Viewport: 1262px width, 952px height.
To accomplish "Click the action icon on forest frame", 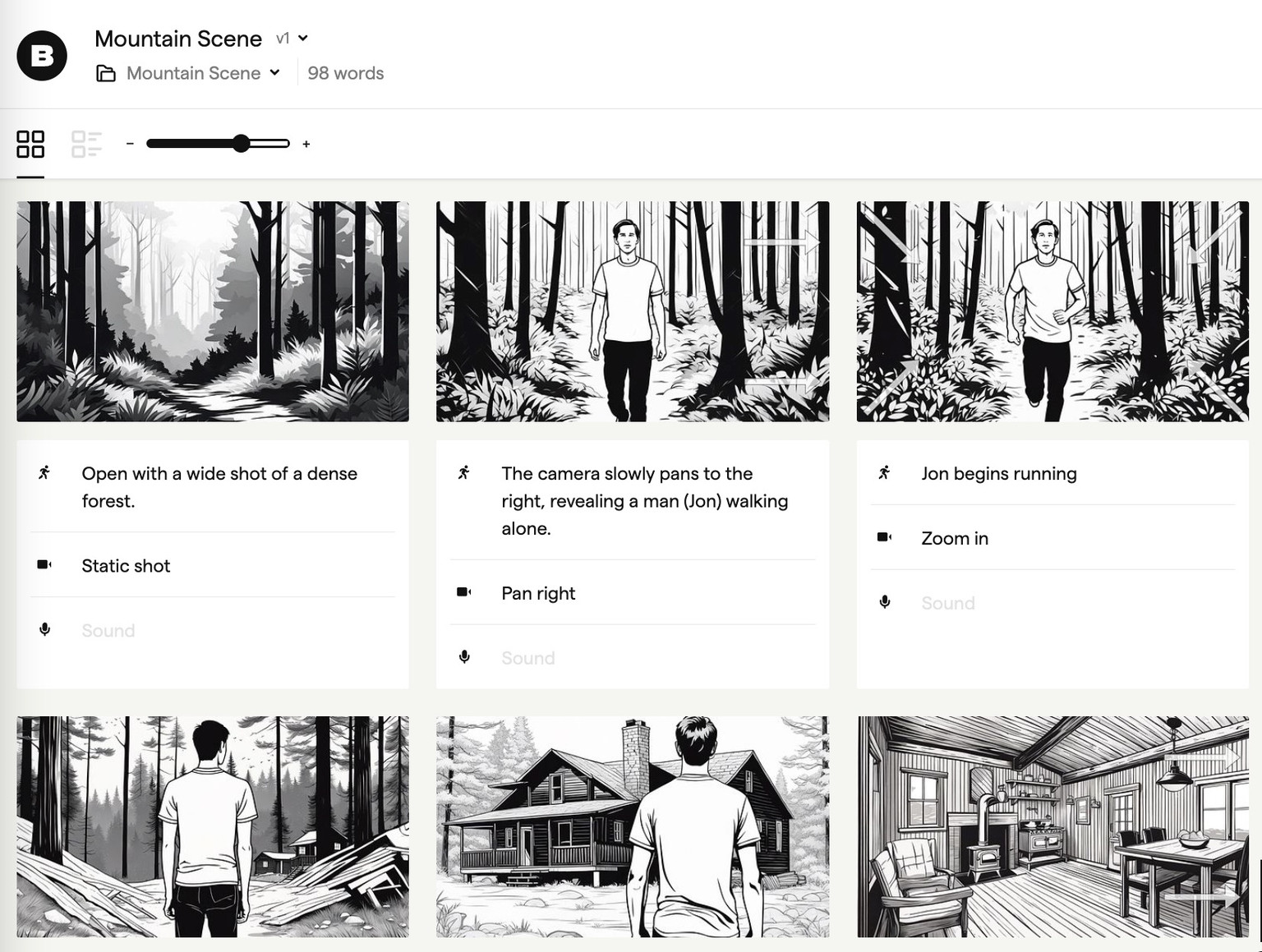I will click(44, 472).
